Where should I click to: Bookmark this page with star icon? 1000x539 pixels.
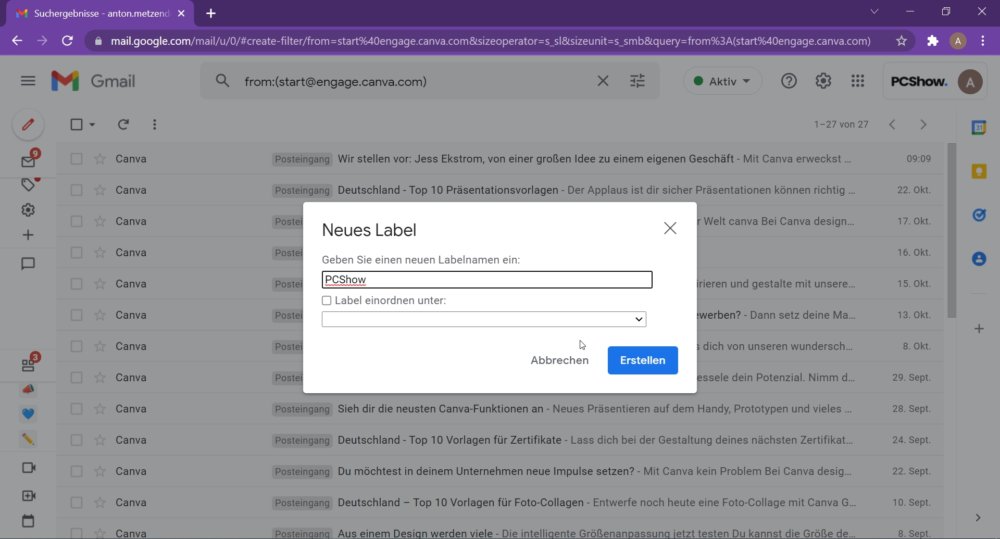click(901, 41)
